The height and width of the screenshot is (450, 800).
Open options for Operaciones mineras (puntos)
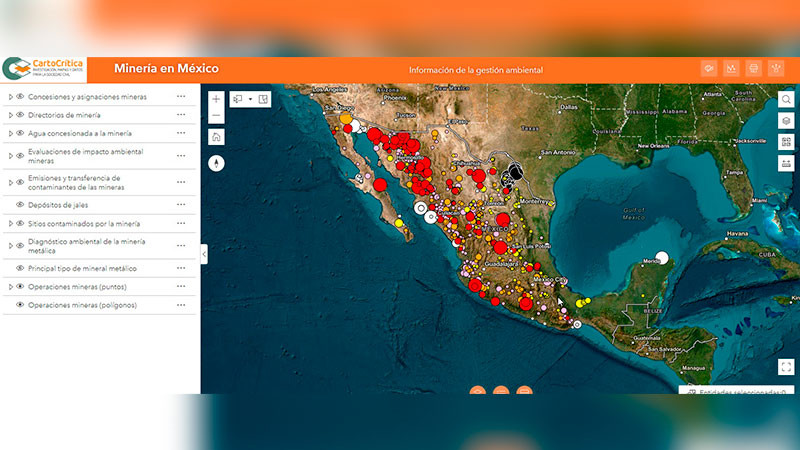coord(181,286)
